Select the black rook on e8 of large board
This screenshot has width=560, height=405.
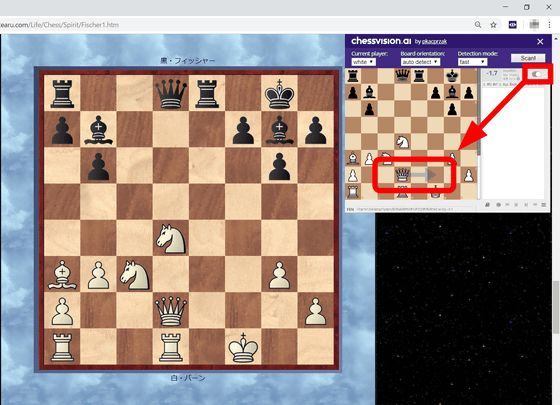(x=207, y=94)
